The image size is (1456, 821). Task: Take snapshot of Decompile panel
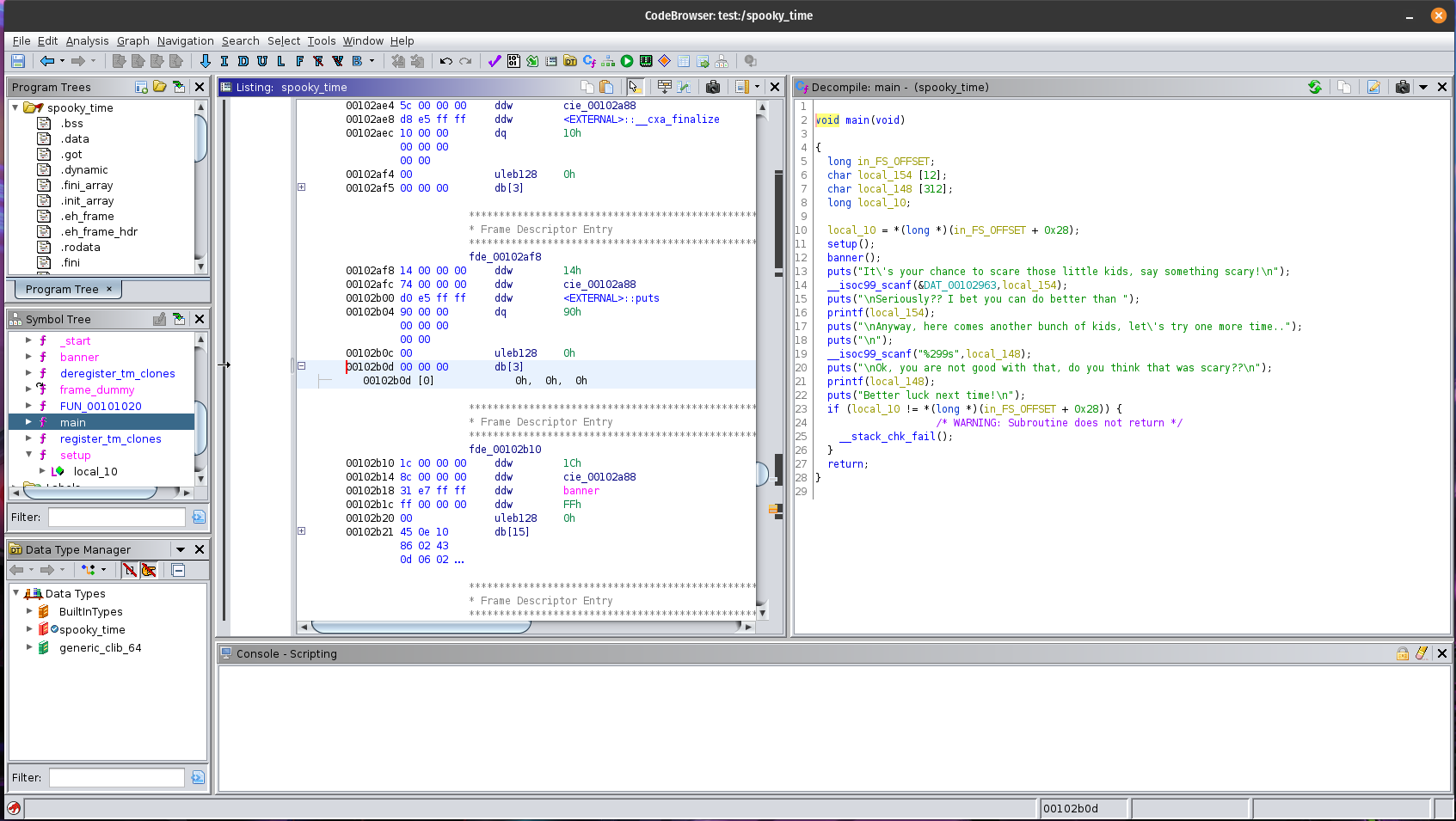pyautogui.click(x=1402, y=87)
